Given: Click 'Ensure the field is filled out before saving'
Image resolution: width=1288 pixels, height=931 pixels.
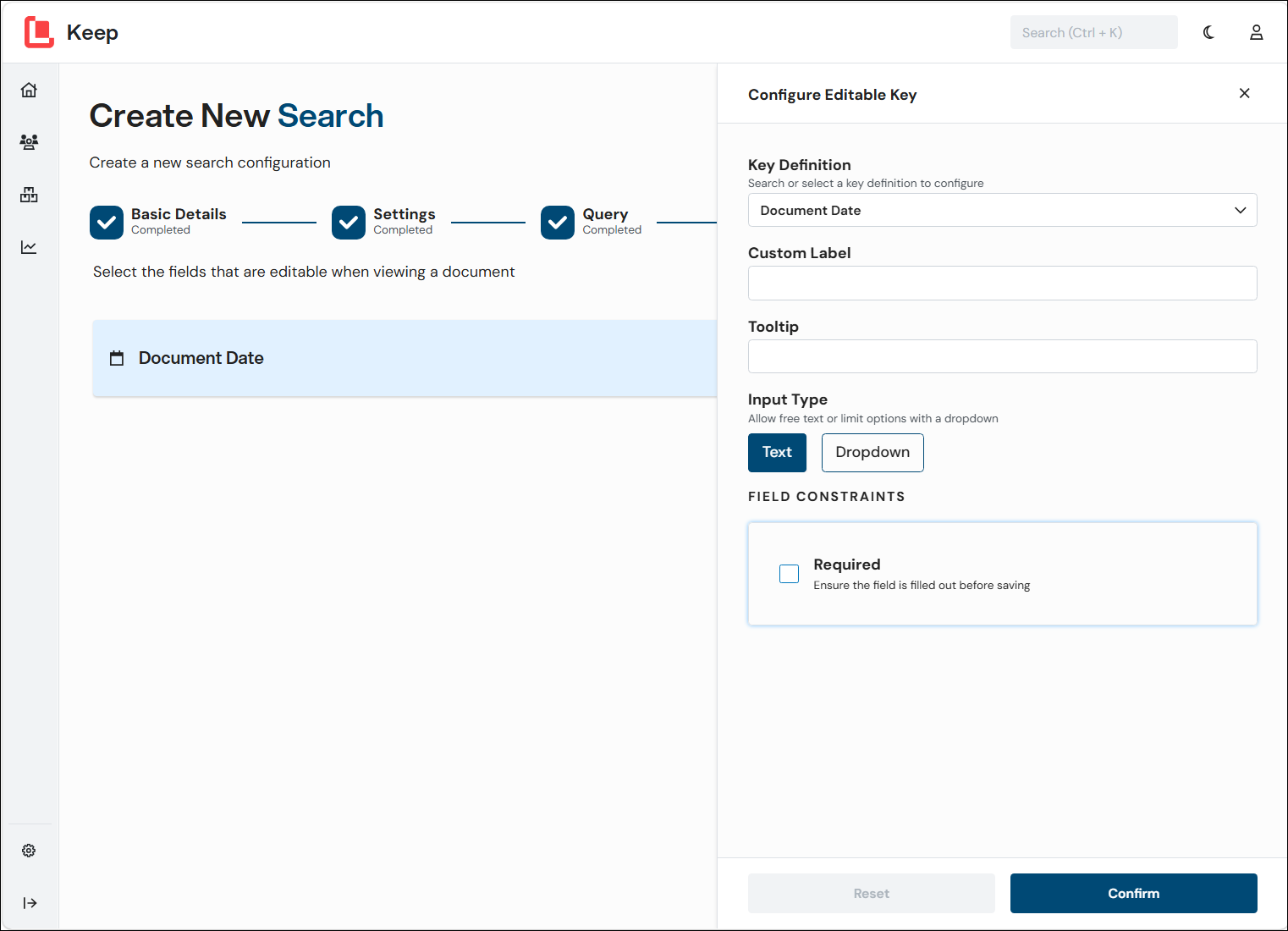Looking at the screenshot, I should point(922,585).
